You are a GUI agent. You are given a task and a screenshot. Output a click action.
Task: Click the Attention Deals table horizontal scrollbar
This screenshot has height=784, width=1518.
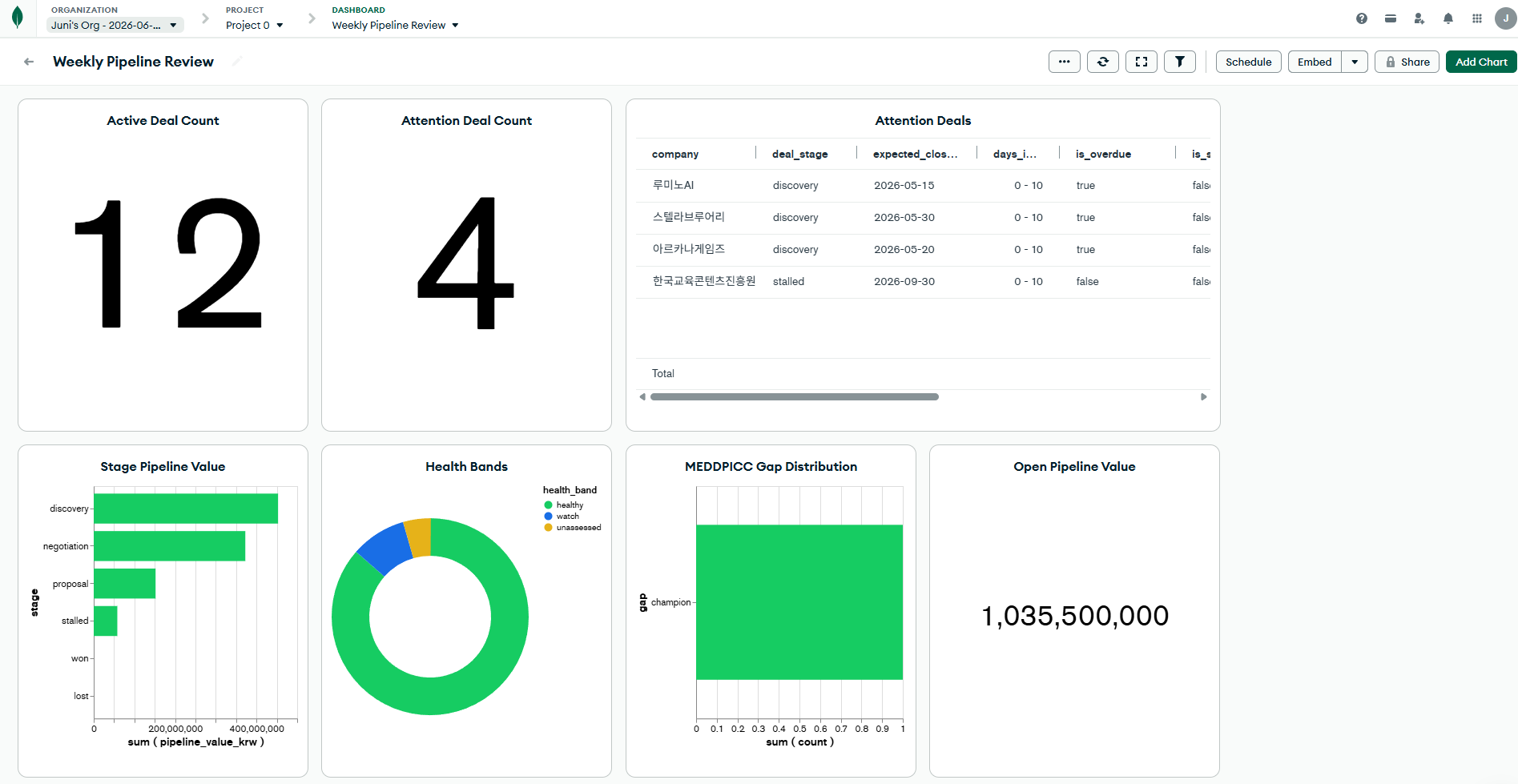(795, 396)
